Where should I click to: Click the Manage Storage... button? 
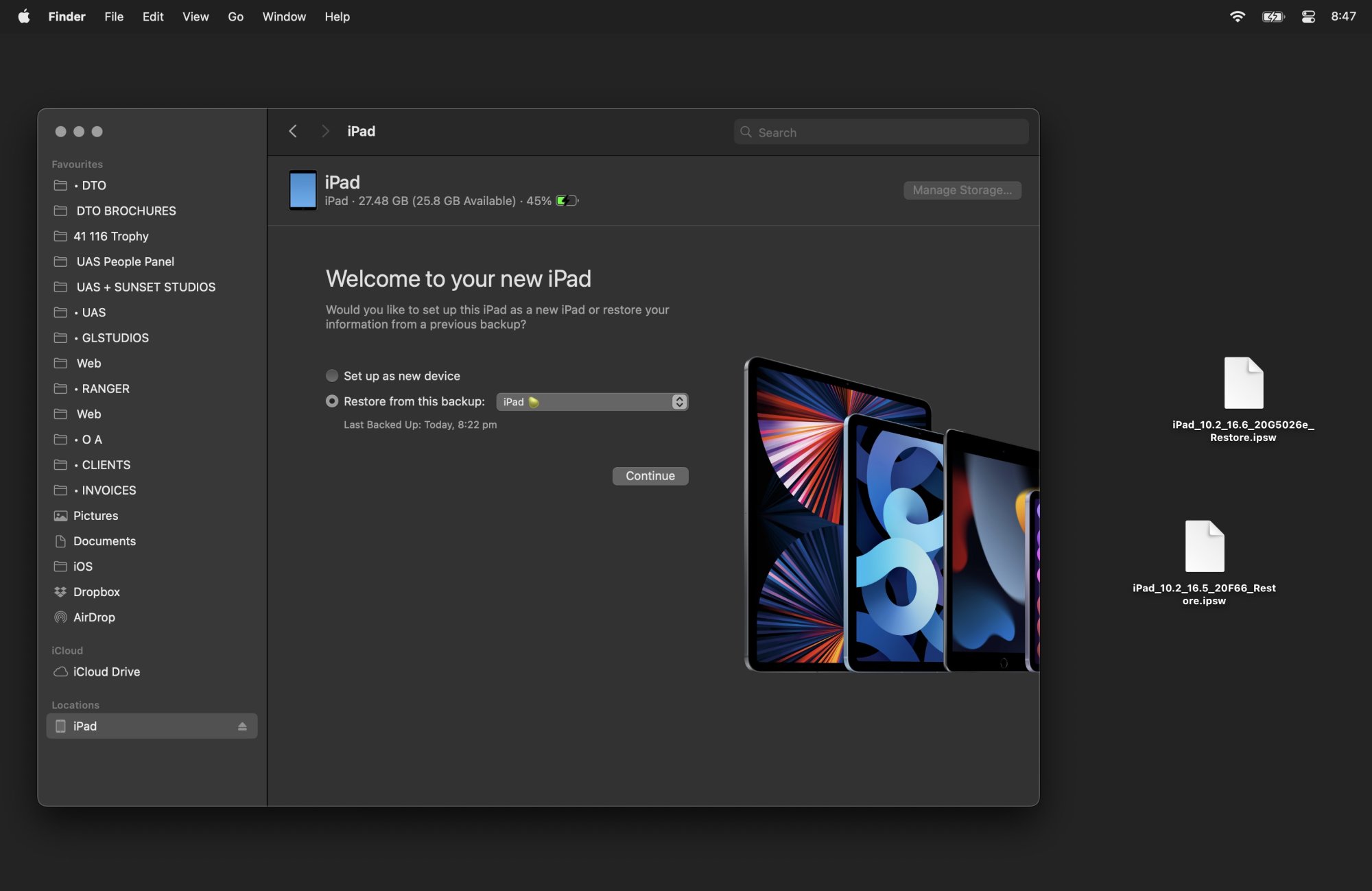click(962, 190)
